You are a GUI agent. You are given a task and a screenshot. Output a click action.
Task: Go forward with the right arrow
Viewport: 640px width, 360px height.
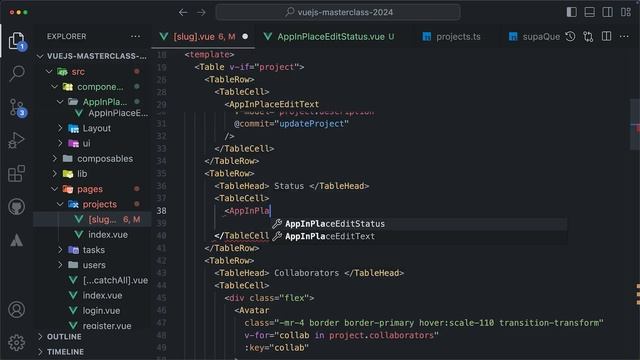[201, 12]
